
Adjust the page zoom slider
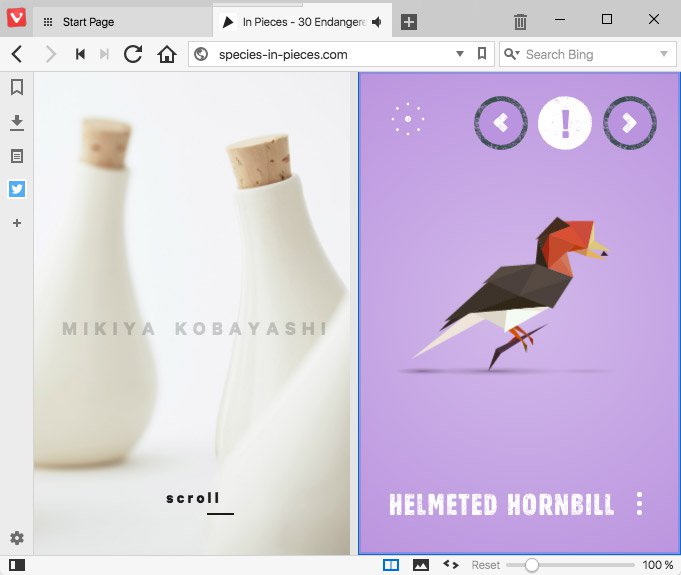pos(532,565)
